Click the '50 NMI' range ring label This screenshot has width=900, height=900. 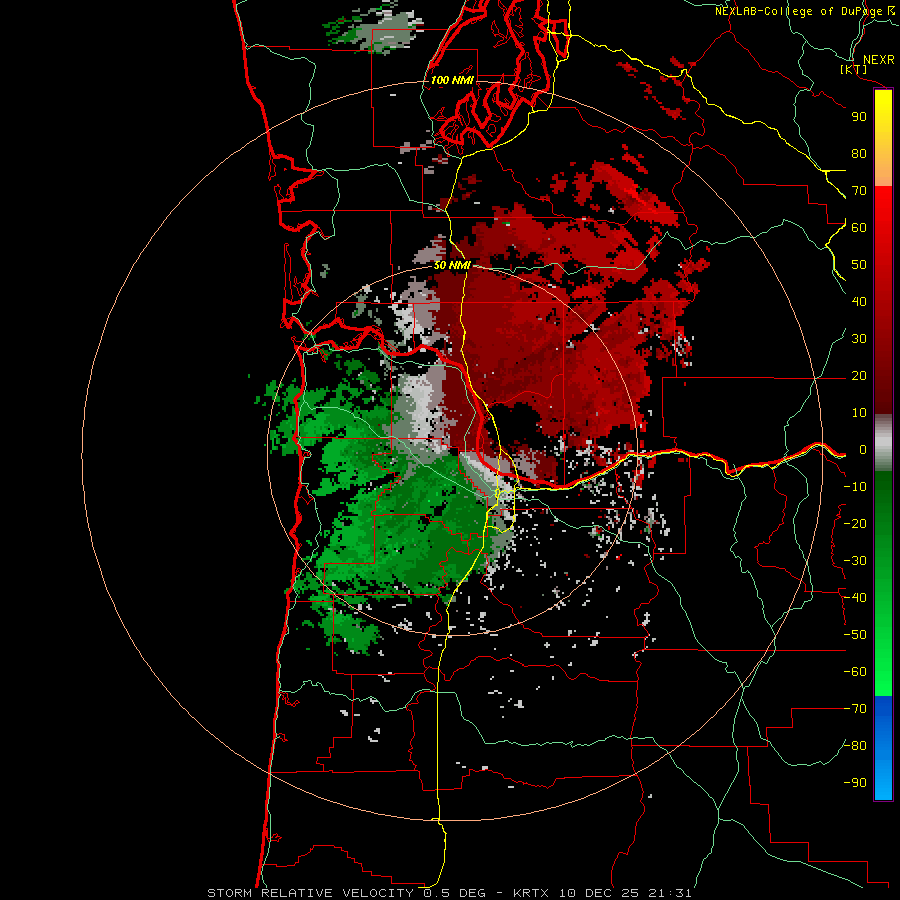(x=452, y=265)
